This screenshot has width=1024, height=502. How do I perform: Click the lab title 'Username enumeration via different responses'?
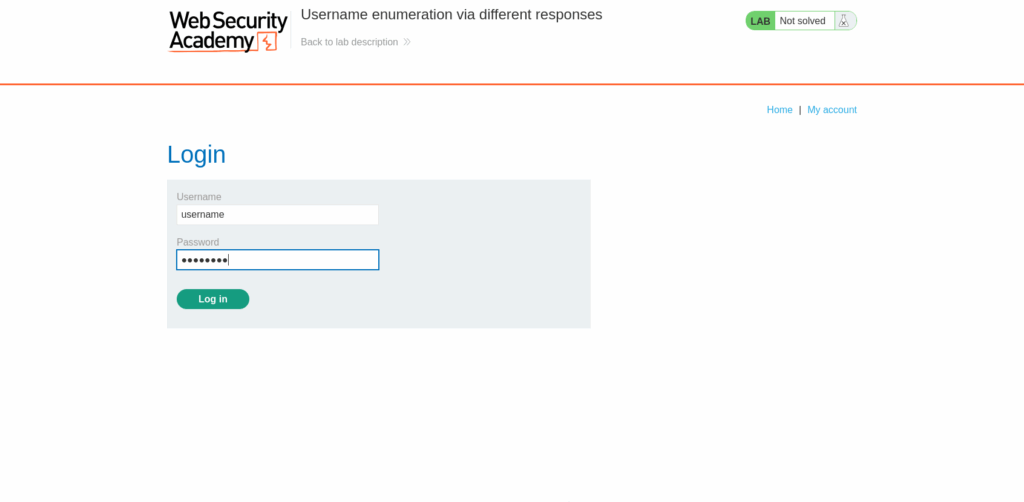[x=451, y=14]
